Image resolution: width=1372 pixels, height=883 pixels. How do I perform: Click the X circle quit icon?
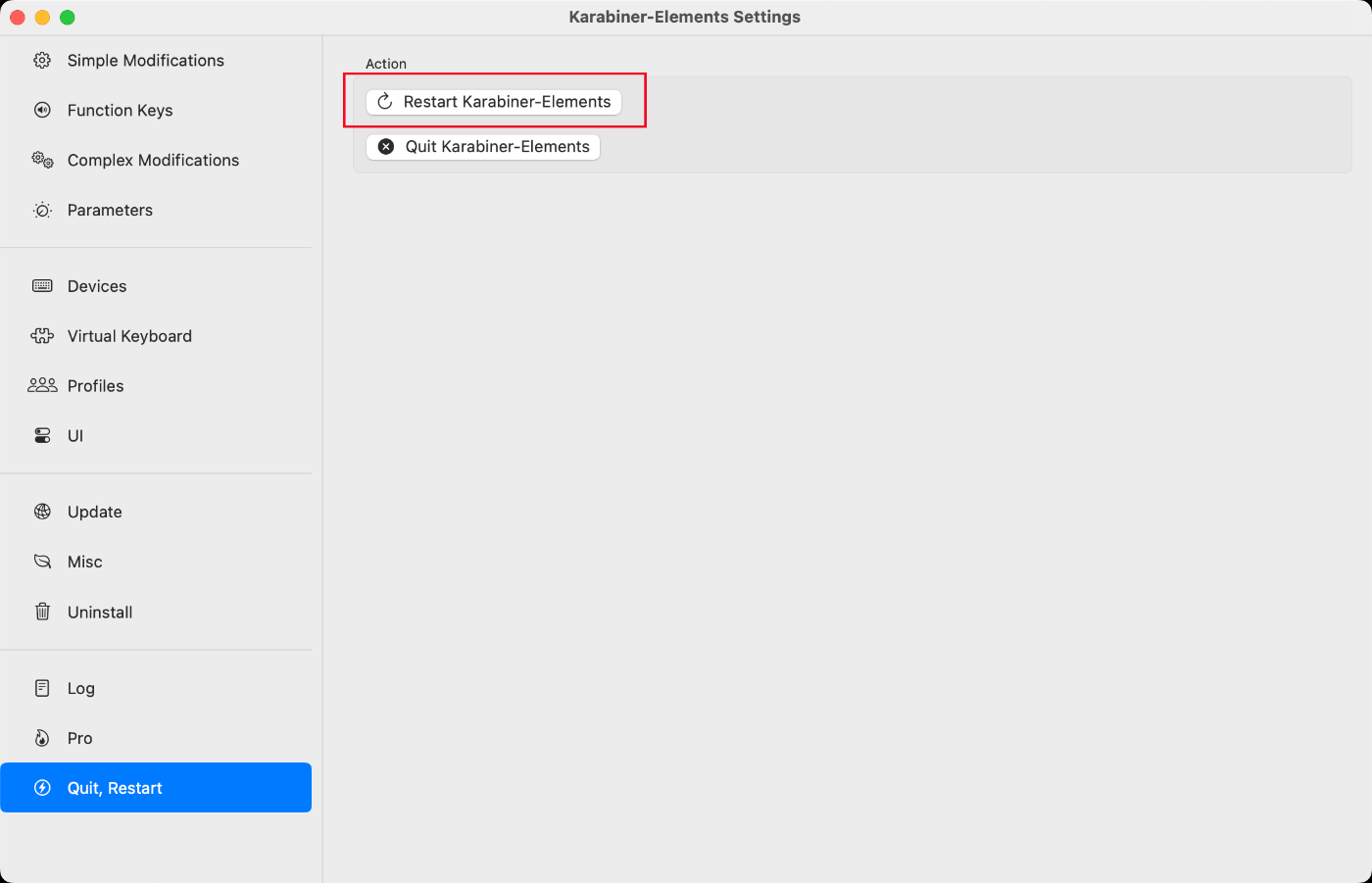(x=386, y=146)
